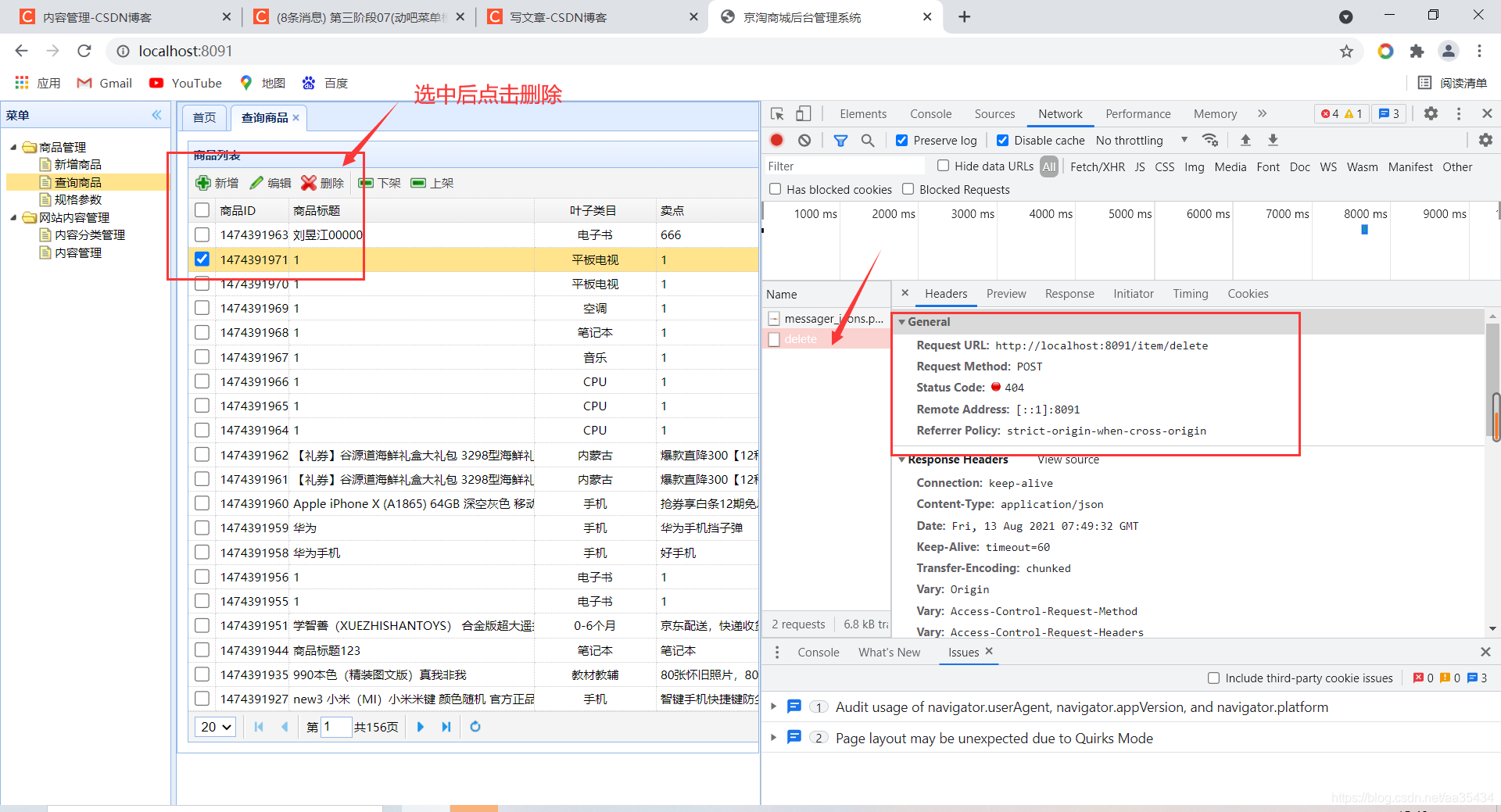Click the 编辑 edit pencil button
This screenshot has width=1501, height=812.
tap(270, 183)
